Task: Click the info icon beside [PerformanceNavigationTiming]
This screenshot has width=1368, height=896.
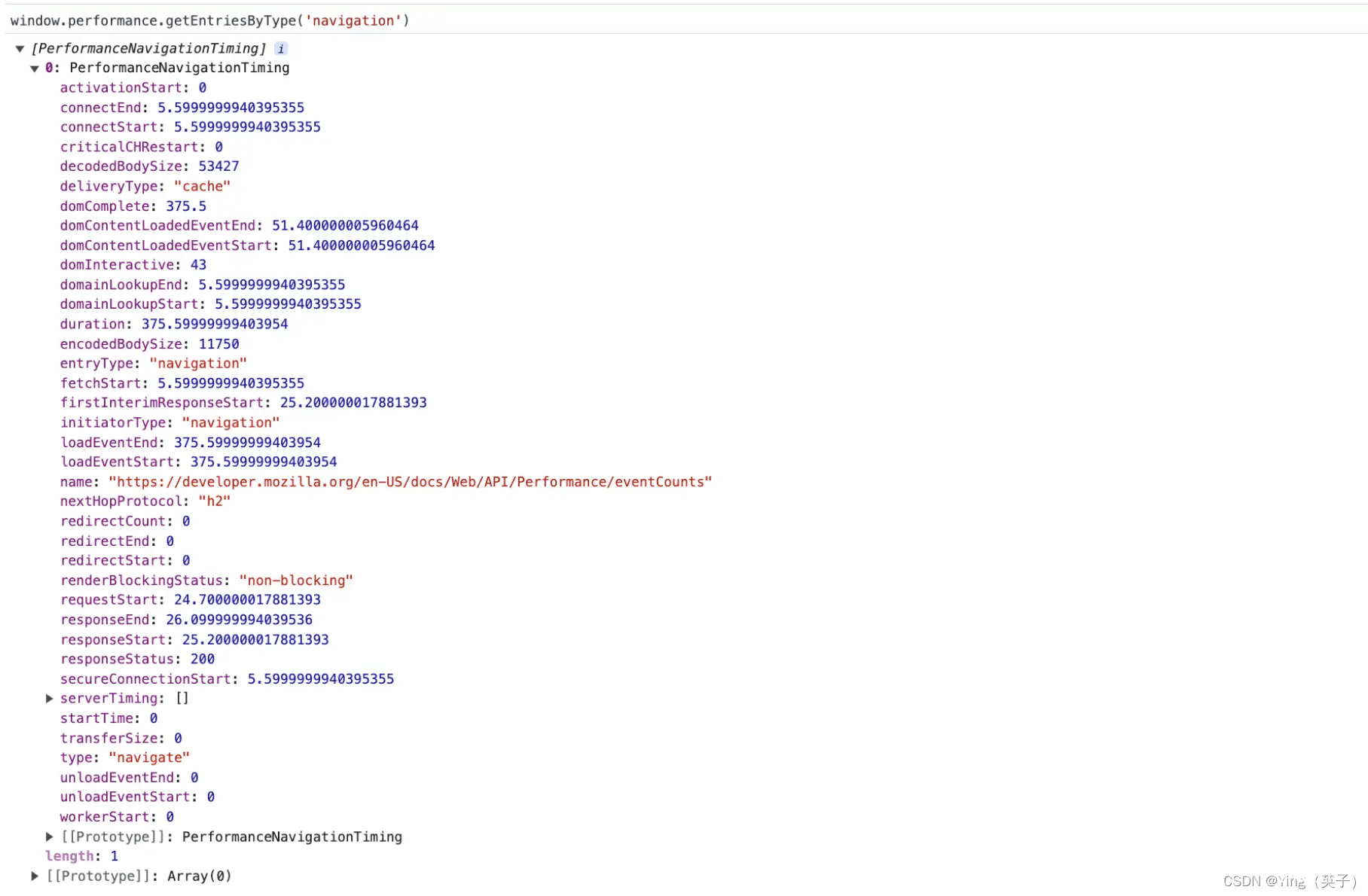Action: tap(281, 48)
